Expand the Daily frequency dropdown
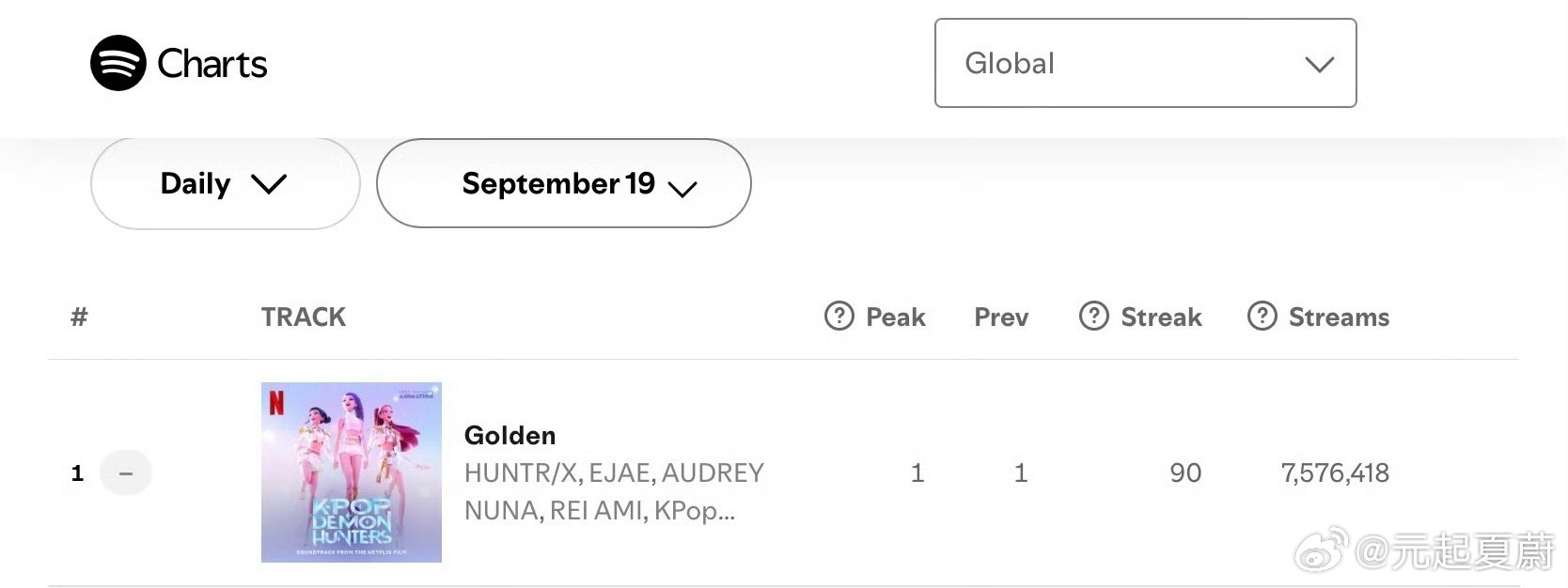1568x588 pixels. coord(226,183)
